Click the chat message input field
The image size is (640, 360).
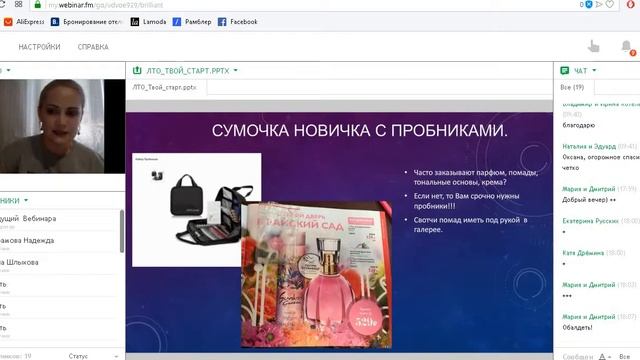tap(578, 357)
